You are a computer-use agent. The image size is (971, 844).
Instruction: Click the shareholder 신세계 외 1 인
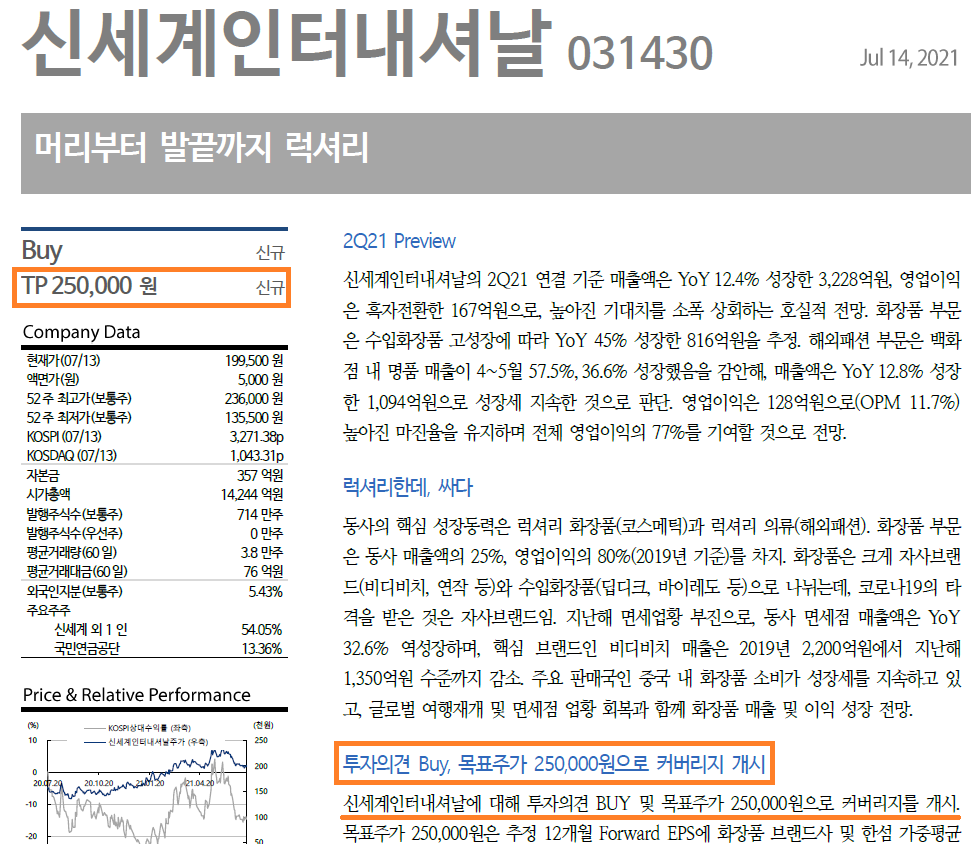pos(91,630)
